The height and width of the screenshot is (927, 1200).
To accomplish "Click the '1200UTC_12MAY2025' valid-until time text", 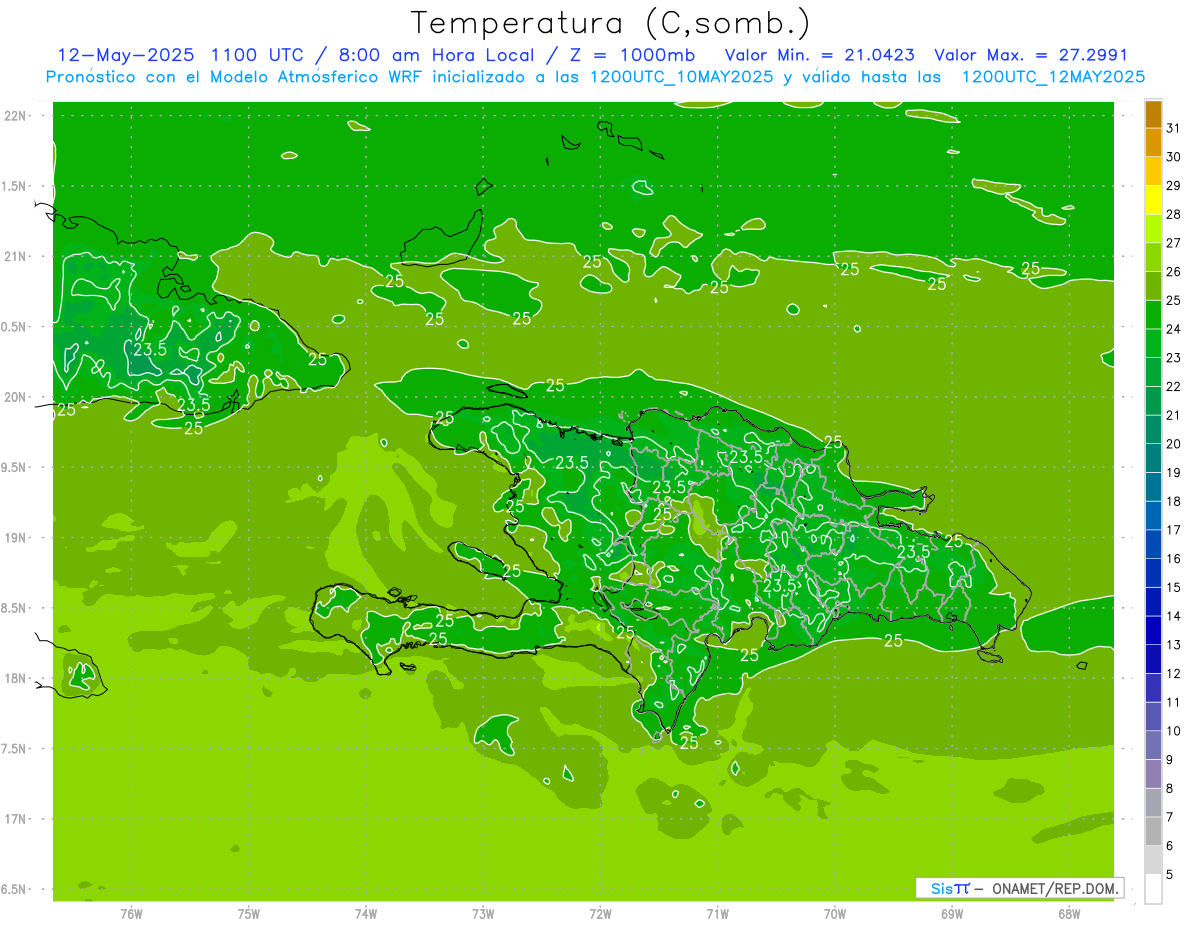I will (1053, 77).
